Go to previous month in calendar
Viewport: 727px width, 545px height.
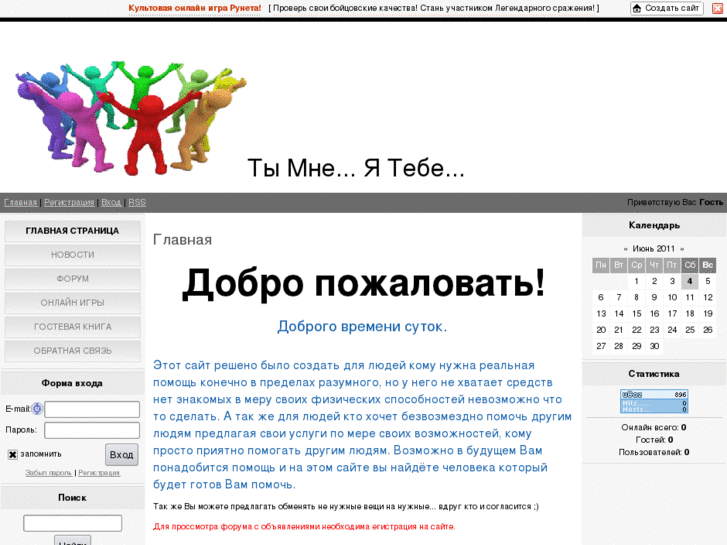625,249
